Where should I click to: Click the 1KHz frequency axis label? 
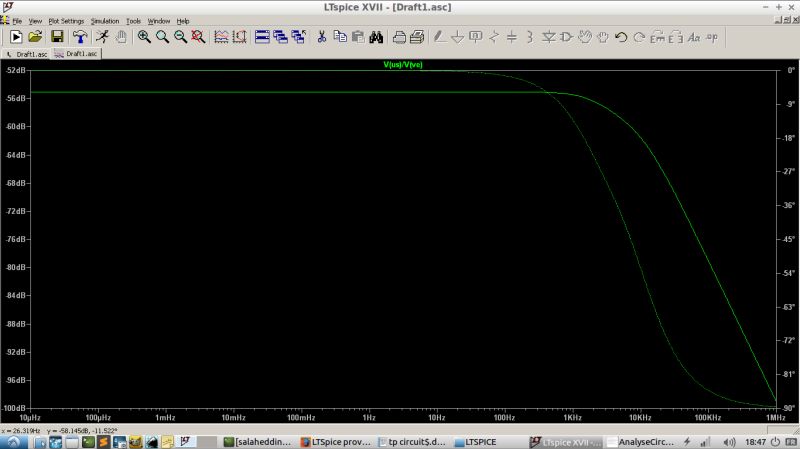(572, 417)
